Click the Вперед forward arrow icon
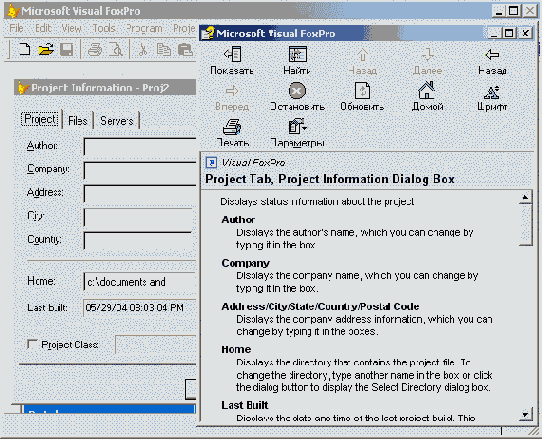 (x=232, y=97)
